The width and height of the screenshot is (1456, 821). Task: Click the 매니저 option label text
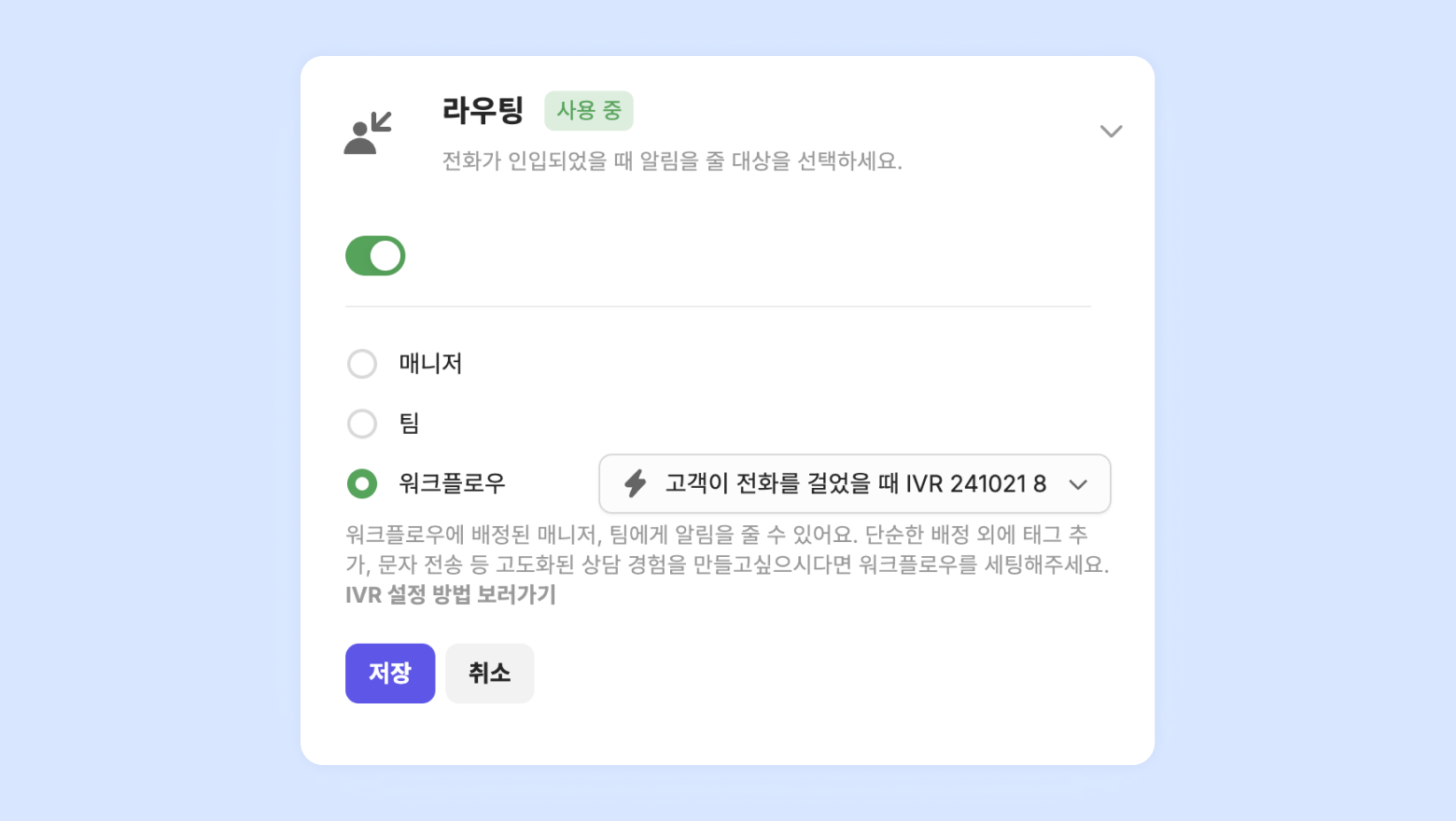(x=431, y=364)
